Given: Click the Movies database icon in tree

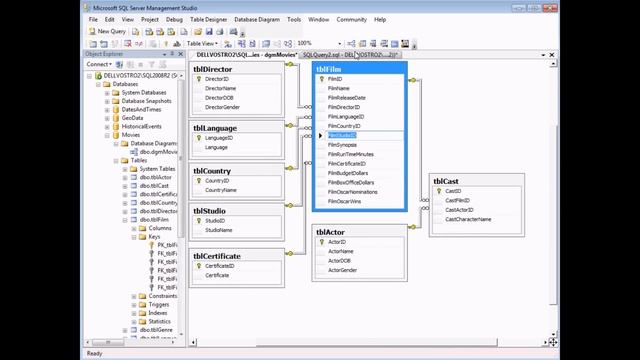Looking at the screenshot, I should coord(116,135).
